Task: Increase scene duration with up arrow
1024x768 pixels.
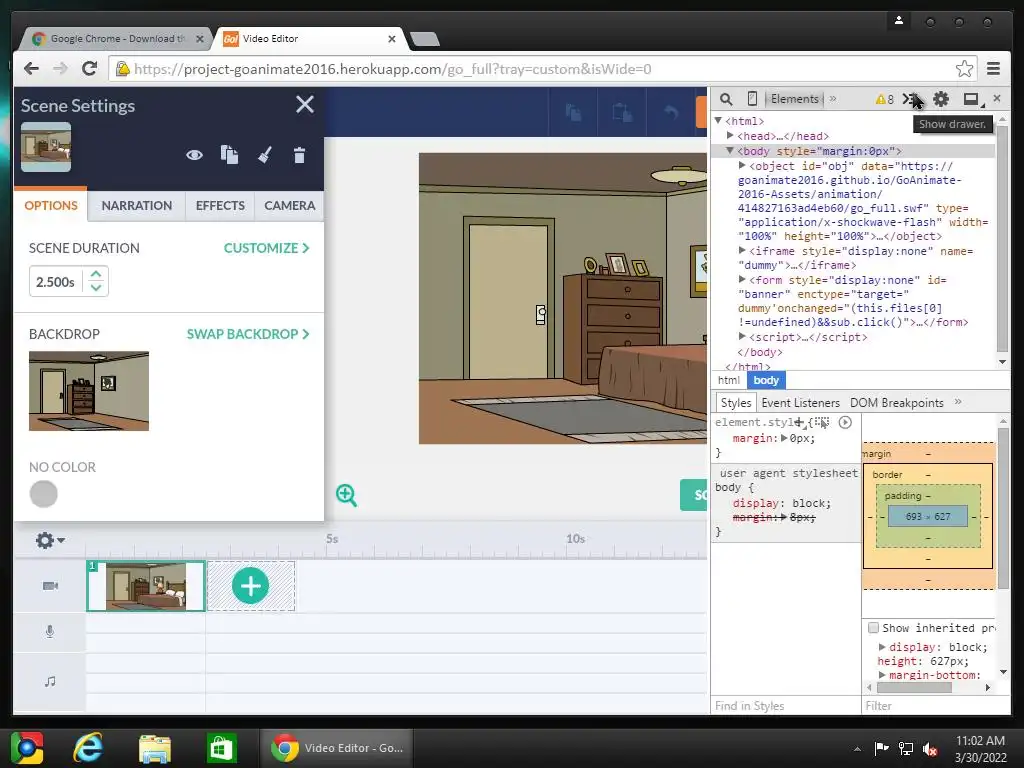Action: (x=96, y=274)
